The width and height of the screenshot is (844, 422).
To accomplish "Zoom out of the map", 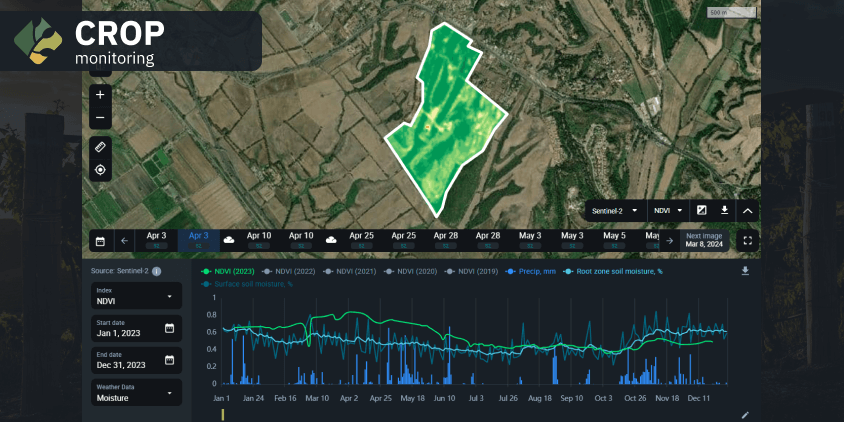I will (x=100, y=118).
